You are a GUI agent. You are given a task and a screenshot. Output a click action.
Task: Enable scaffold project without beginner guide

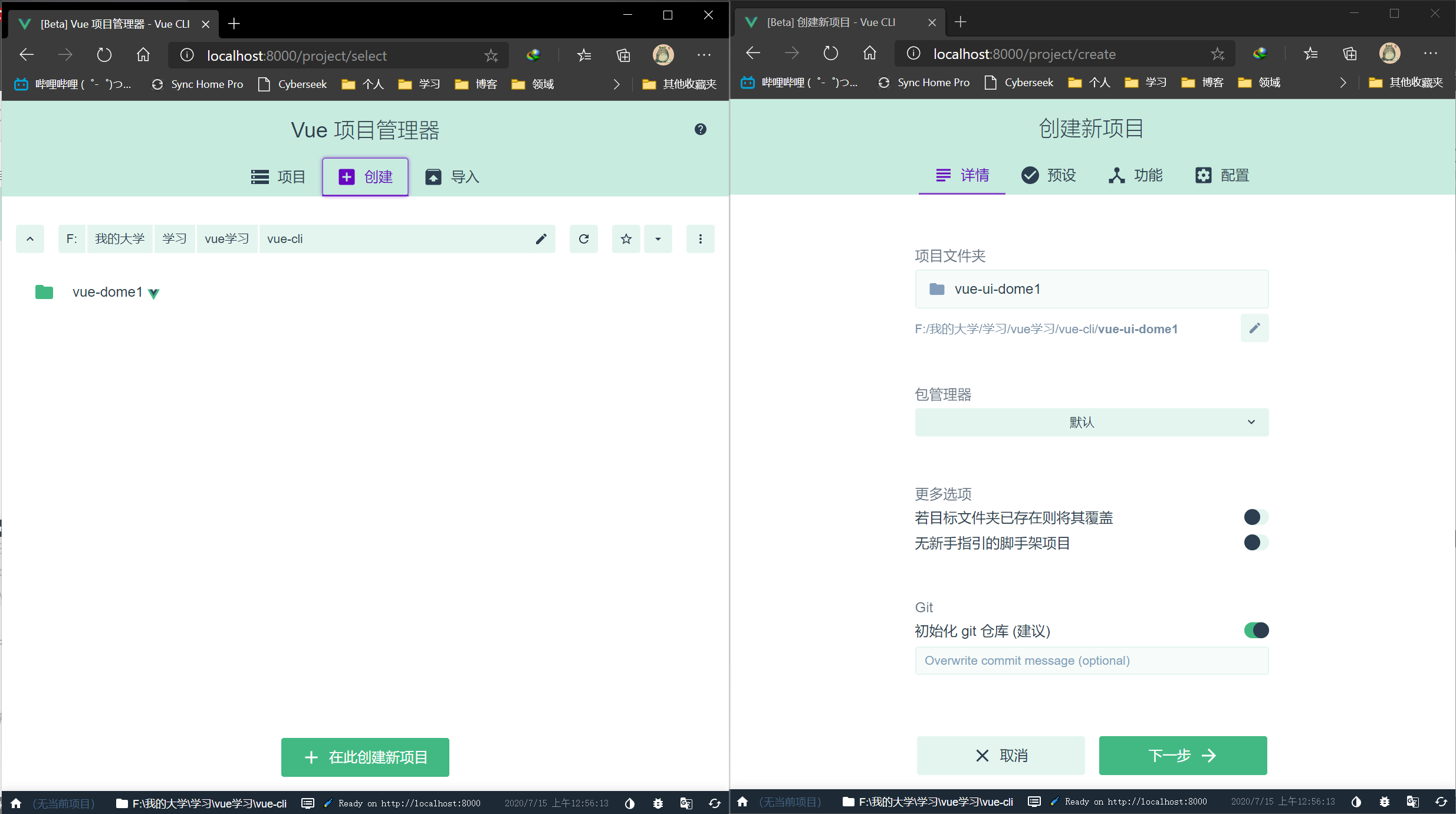1254,543
